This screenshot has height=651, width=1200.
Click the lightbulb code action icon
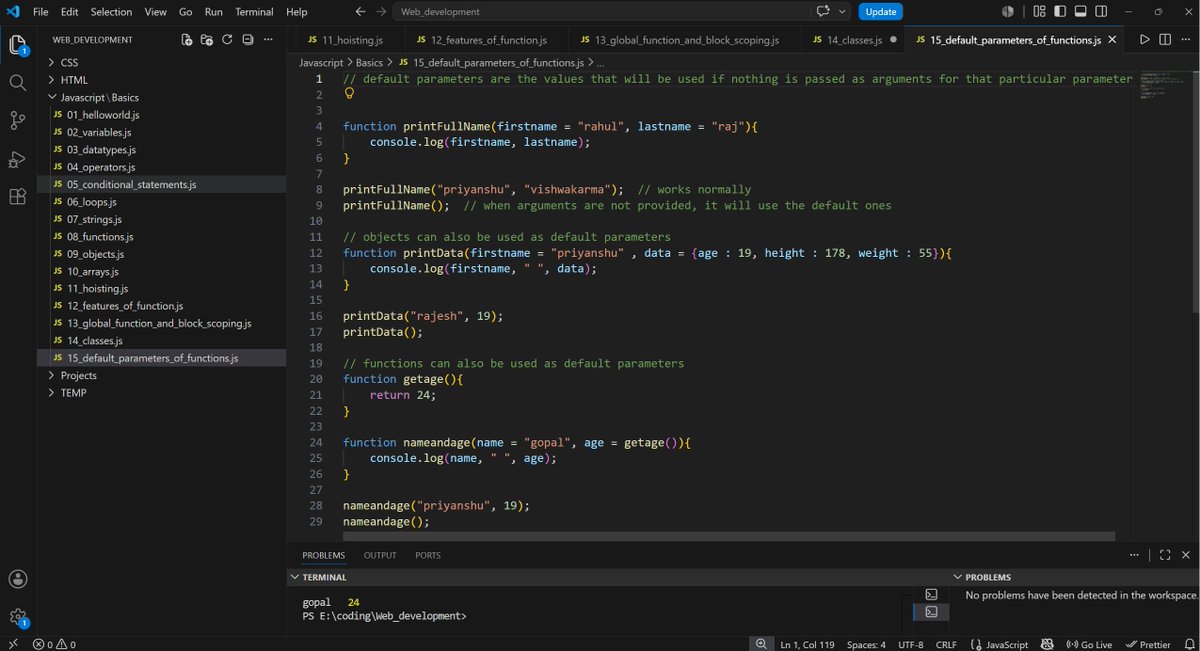(350, 94)
